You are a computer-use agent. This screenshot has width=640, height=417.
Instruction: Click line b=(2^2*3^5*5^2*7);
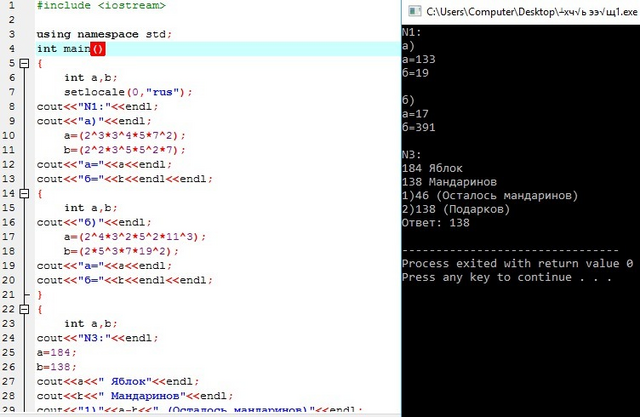point(124,150)
